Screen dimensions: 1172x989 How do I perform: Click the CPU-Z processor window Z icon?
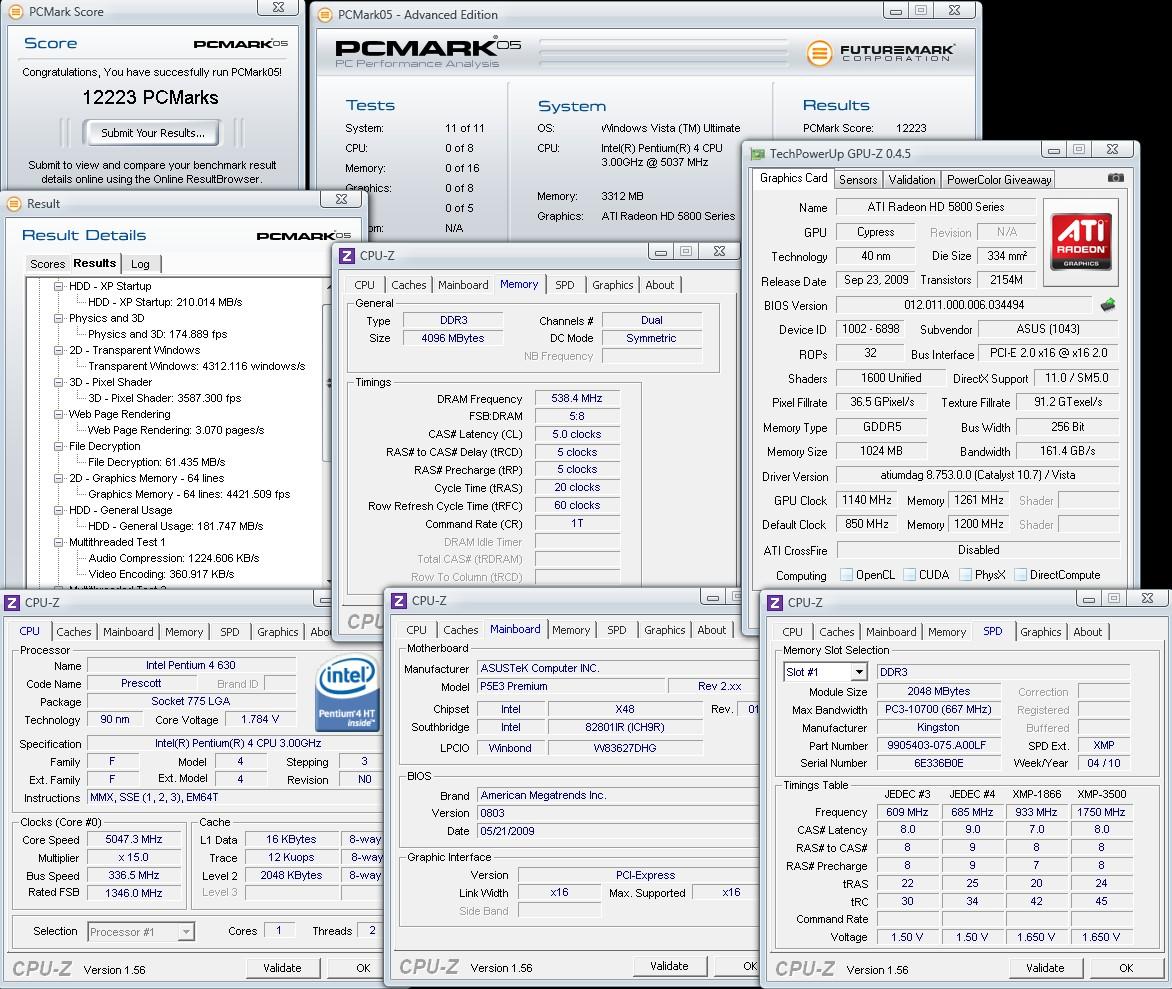point(12,603)
